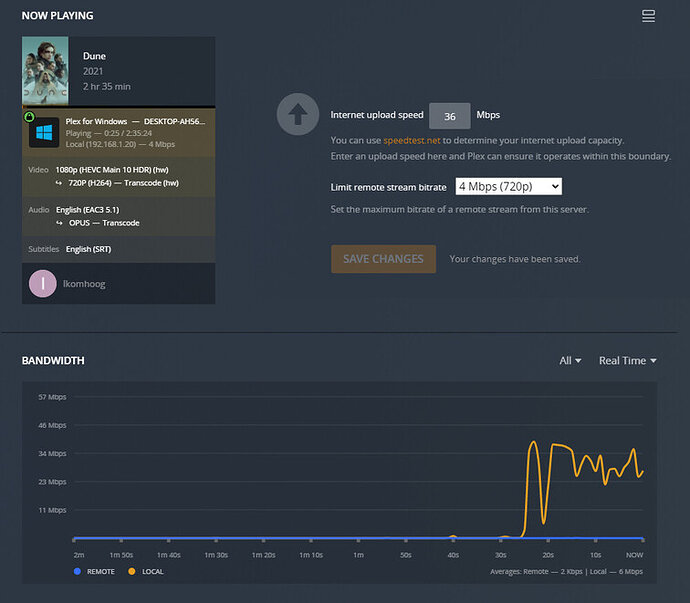Viewport: 690px width, 603px height.
Task: Click the 10s marker on time axis
Action: 595,555
